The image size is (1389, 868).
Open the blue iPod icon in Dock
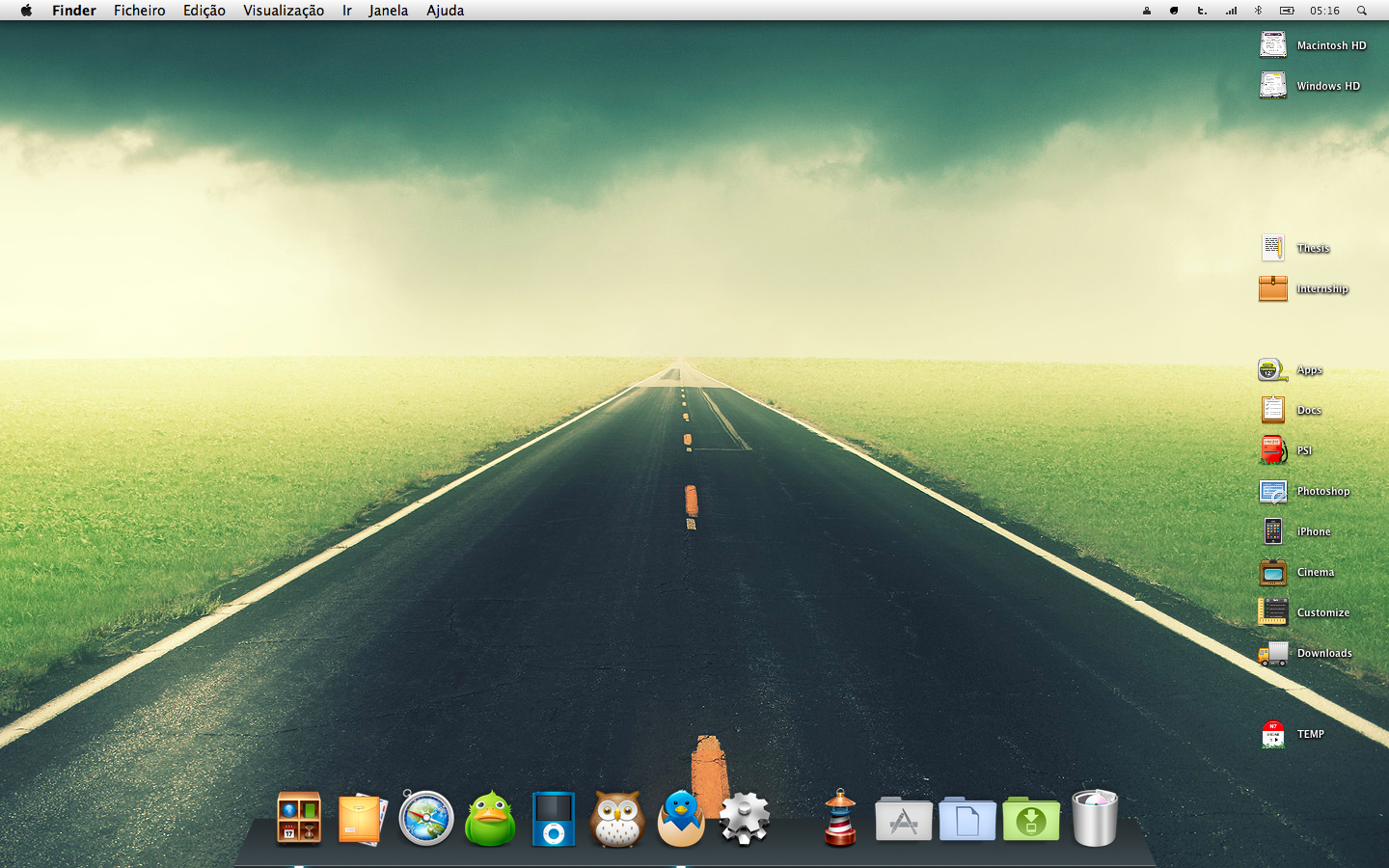tap(554, 819)
